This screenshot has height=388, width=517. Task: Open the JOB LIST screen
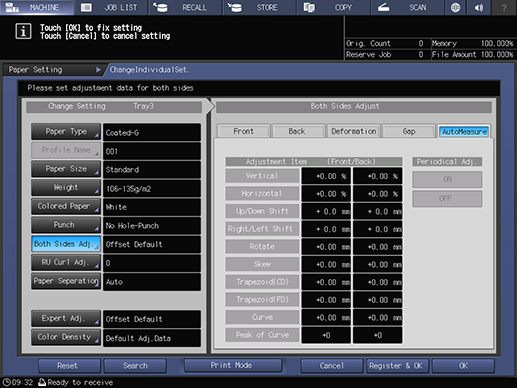point(111,7)
